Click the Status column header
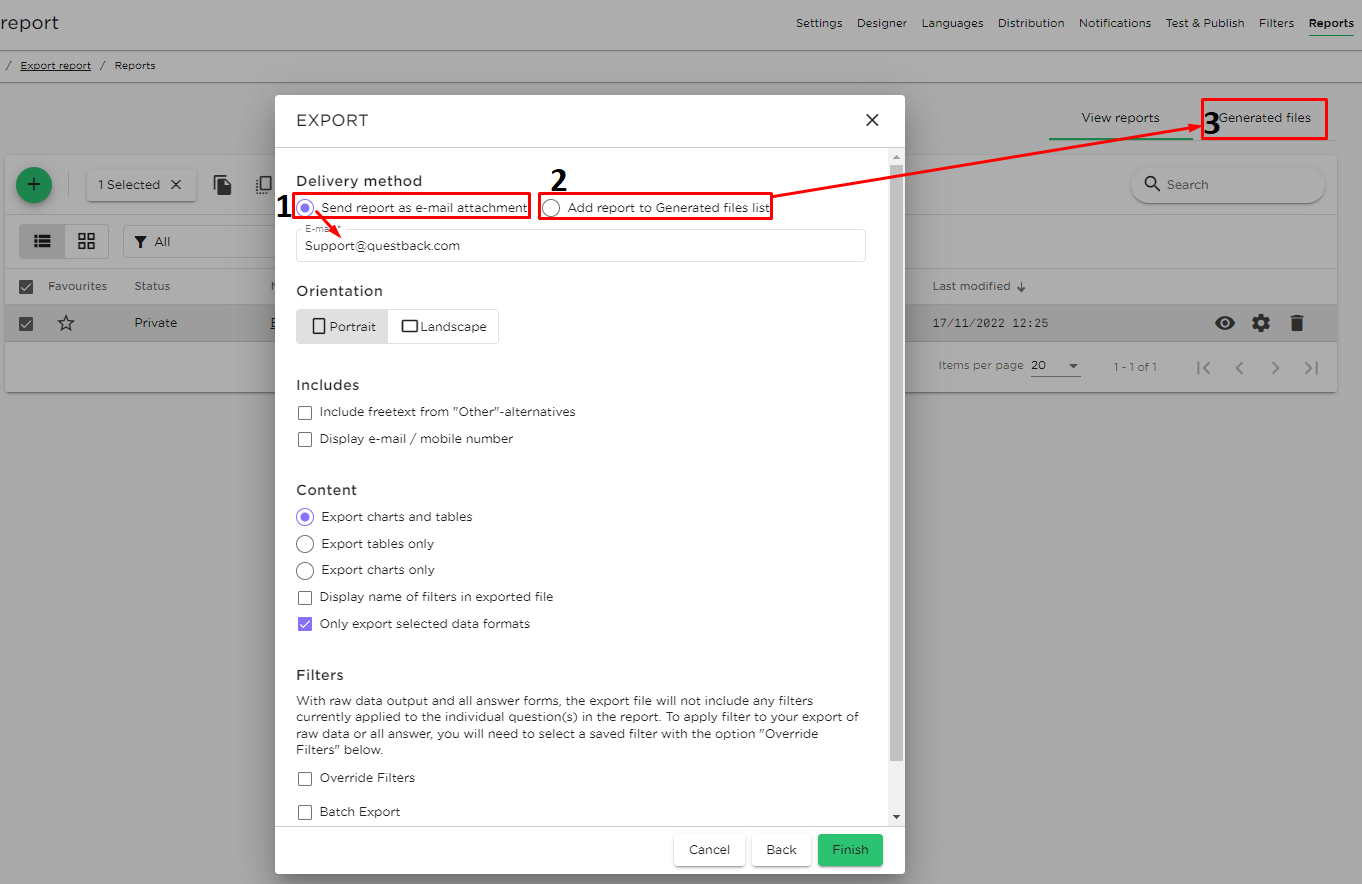This screenshot has height=884, width=1362. coord(152,287)
